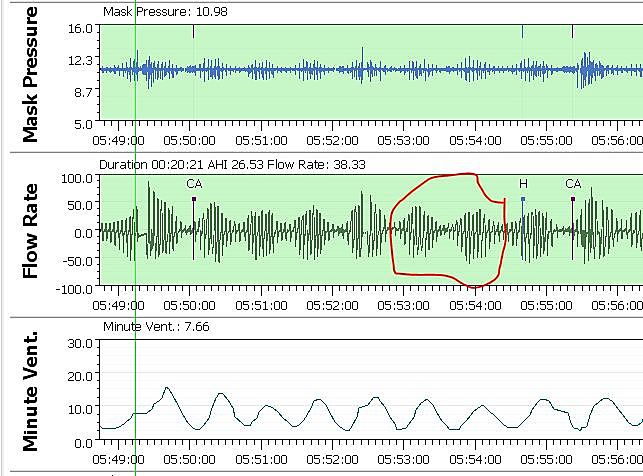Click the tallest Minute Vent. peak before 05:50:00
Viewport: 643px width, 476px height.
point(167,388)
